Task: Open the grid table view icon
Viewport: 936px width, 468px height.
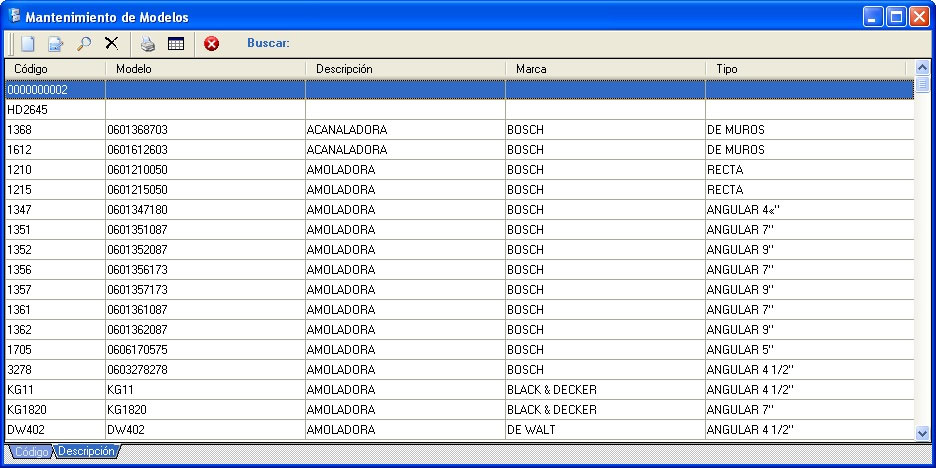Action: [176, 44]
